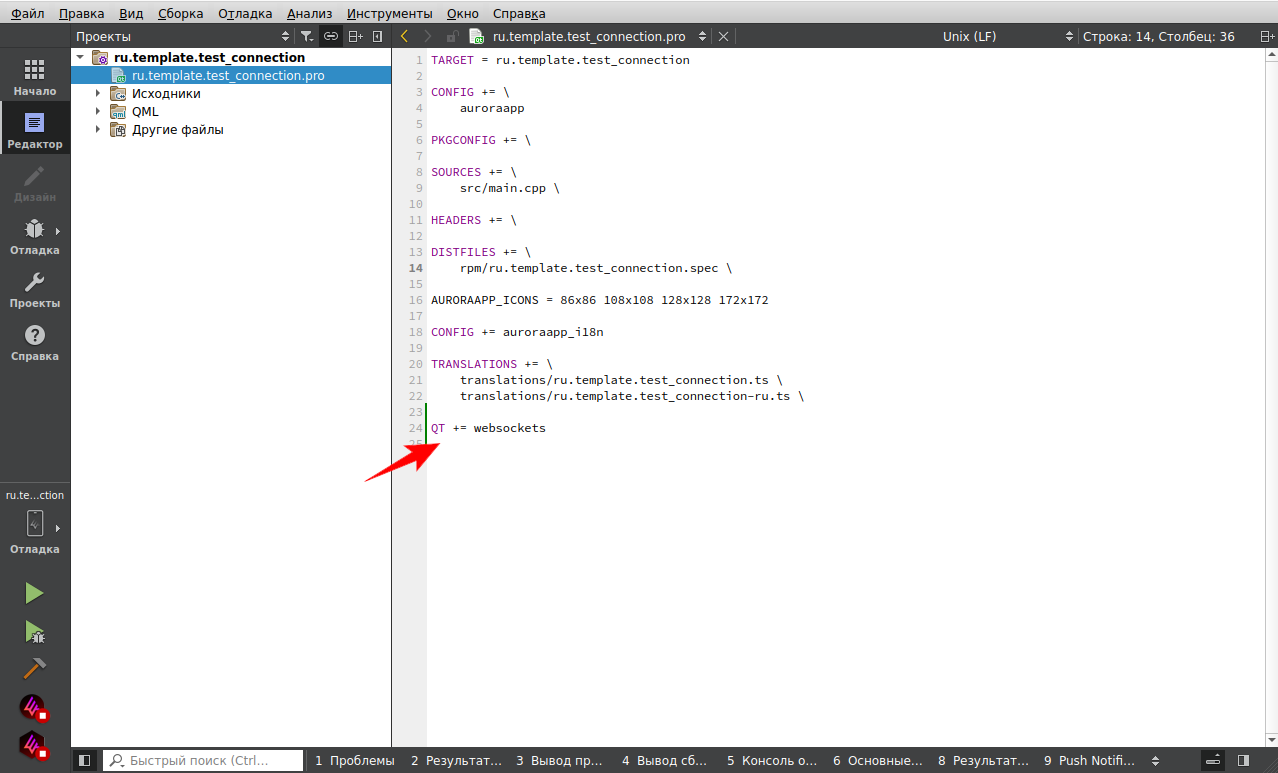This screenshot has height=773, width=1278.
Task: Open the Инструменты menu
Action: [x=389, y=13]
